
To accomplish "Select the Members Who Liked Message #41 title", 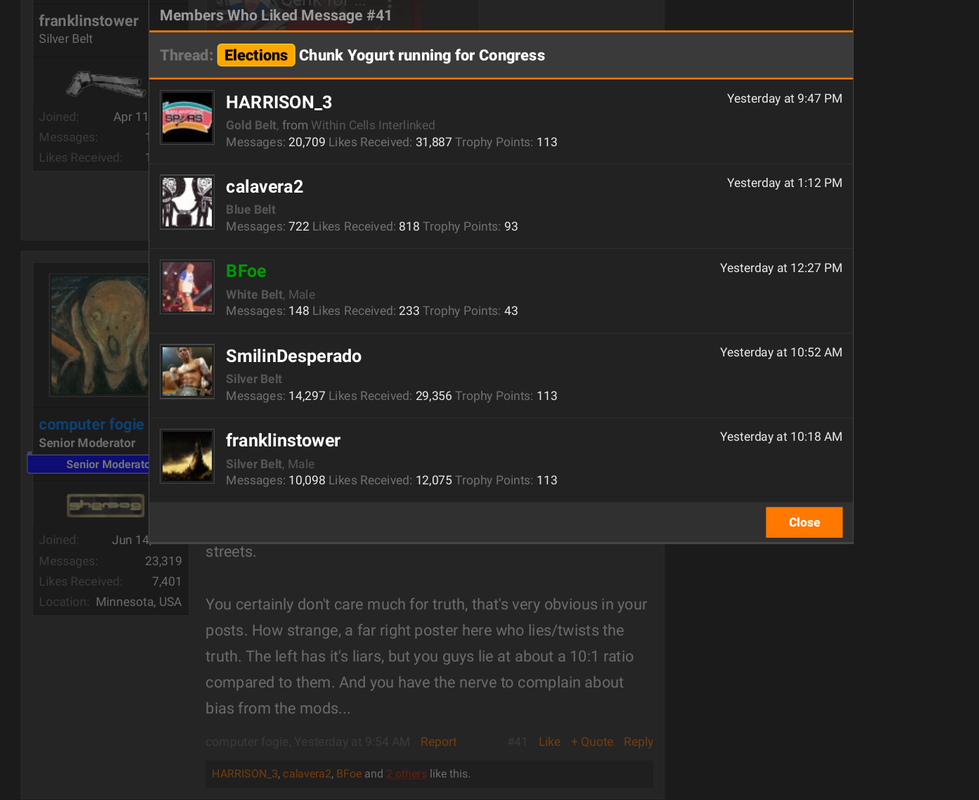I will [x=275, y=16].
